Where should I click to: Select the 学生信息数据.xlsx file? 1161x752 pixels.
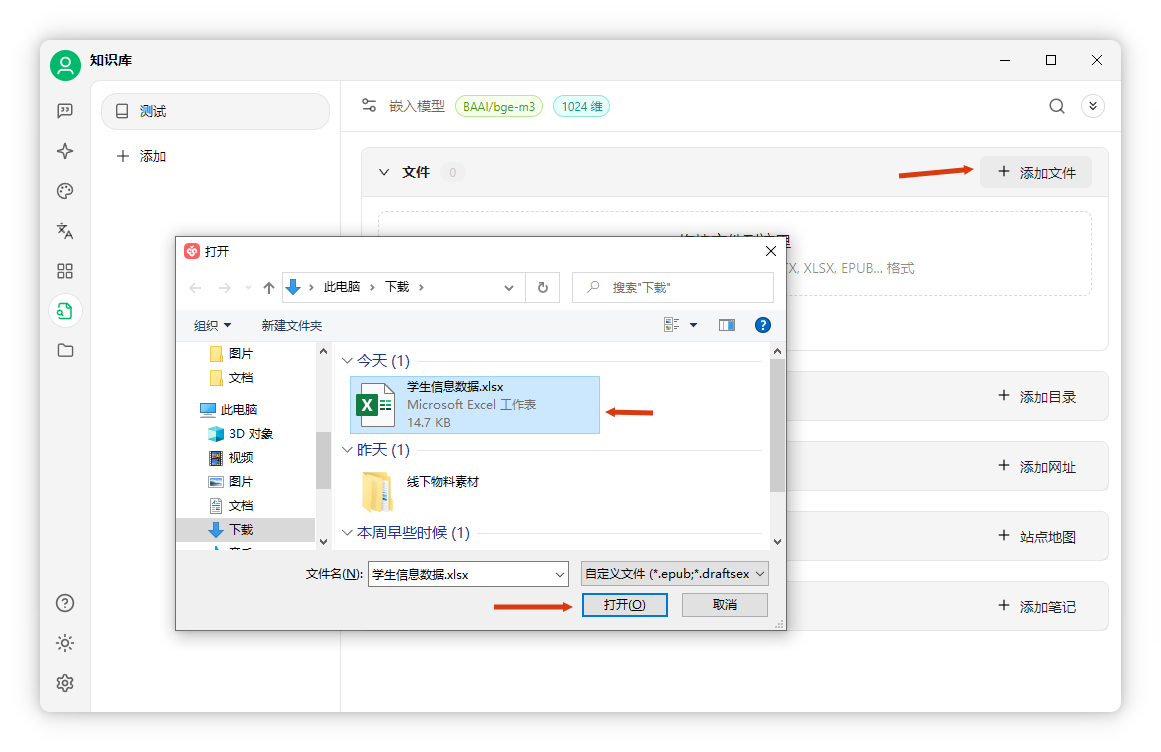(x=475, y=405)
